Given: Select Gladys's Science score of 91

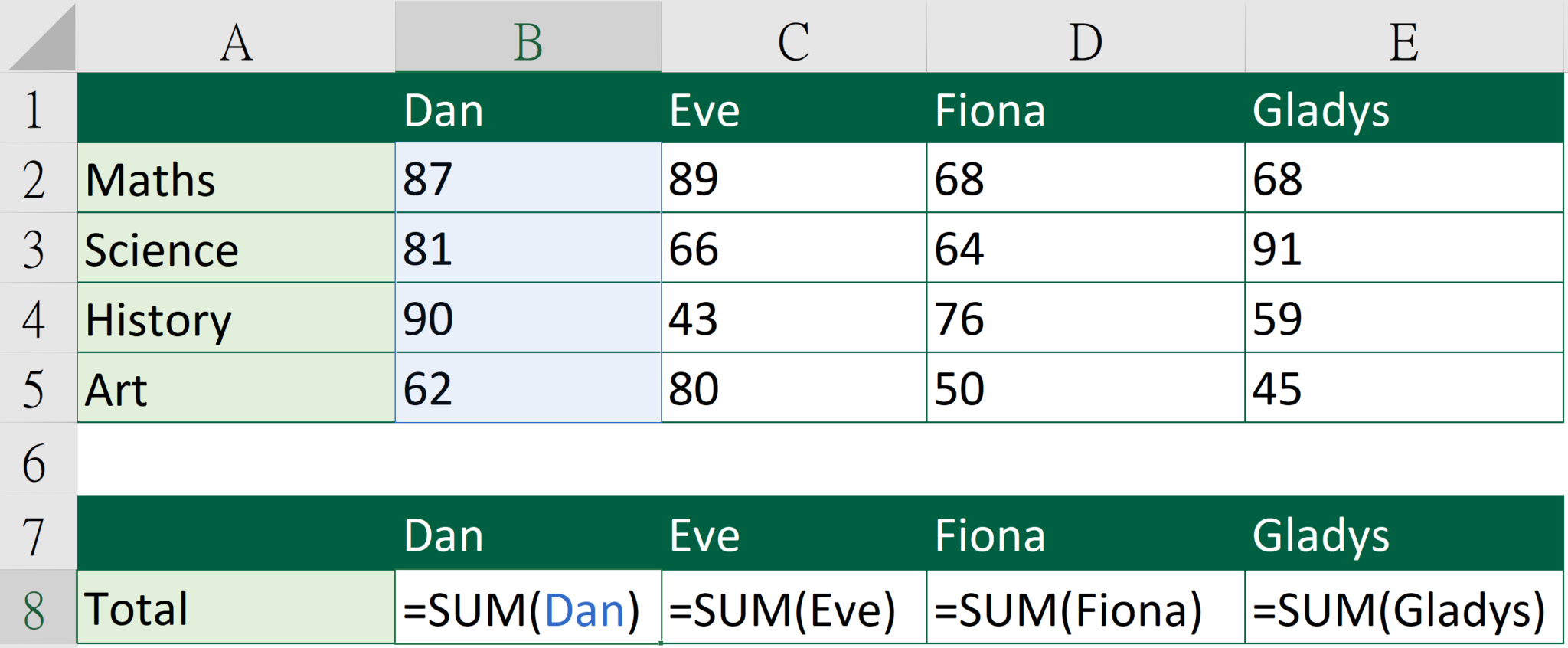Looking at the screenshot, I should pyautogui.click(x=1403, y=248).
